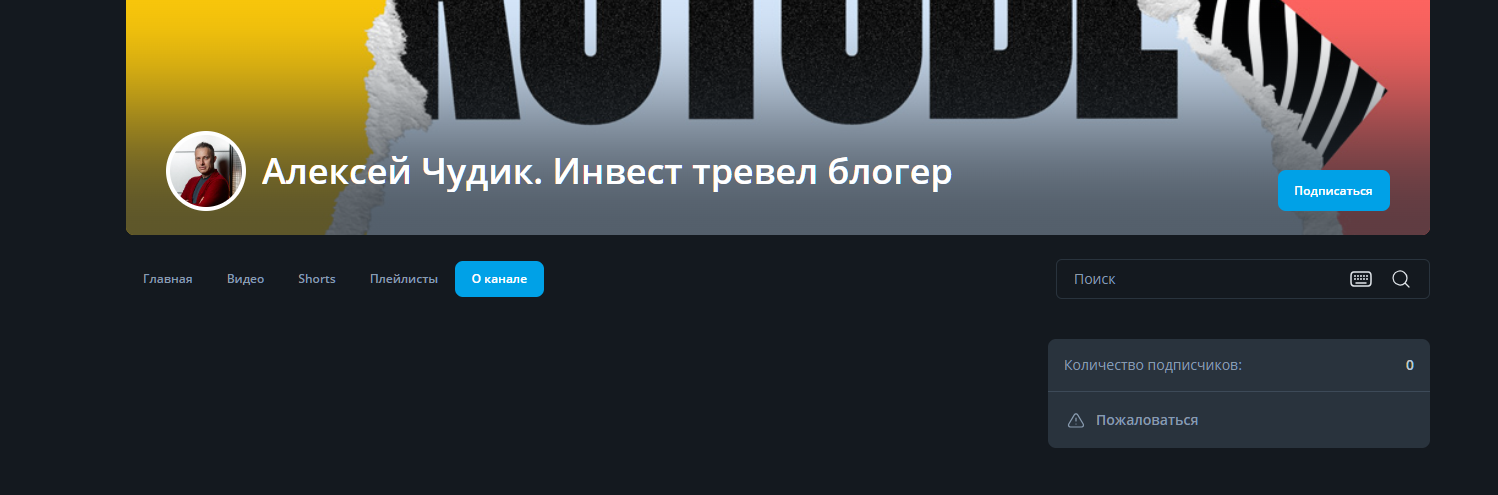Open the Shorts tab
The height and width of the screenshot is (495, 1498).
pos(316,279)
